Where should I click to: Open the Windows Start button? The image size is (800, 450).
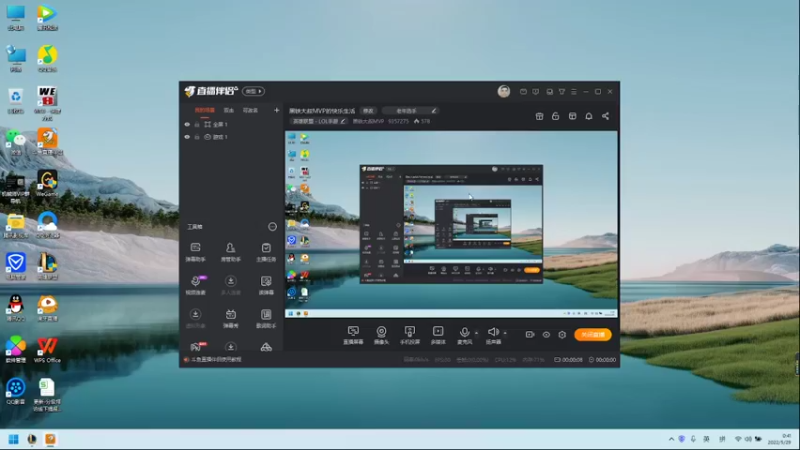coord(14,439)
